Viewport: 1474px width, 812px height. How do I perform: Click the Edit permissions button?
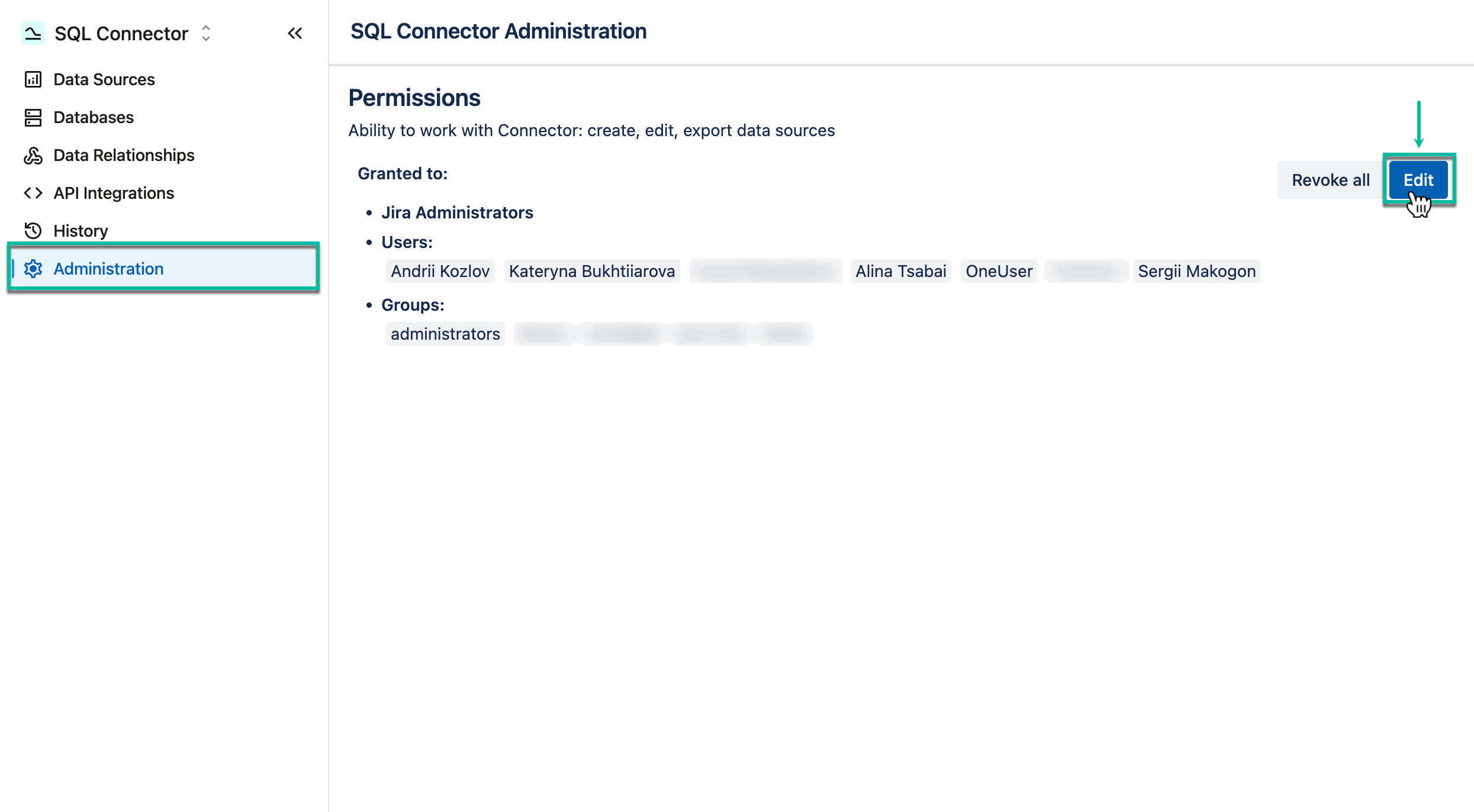click(1418, 179)
